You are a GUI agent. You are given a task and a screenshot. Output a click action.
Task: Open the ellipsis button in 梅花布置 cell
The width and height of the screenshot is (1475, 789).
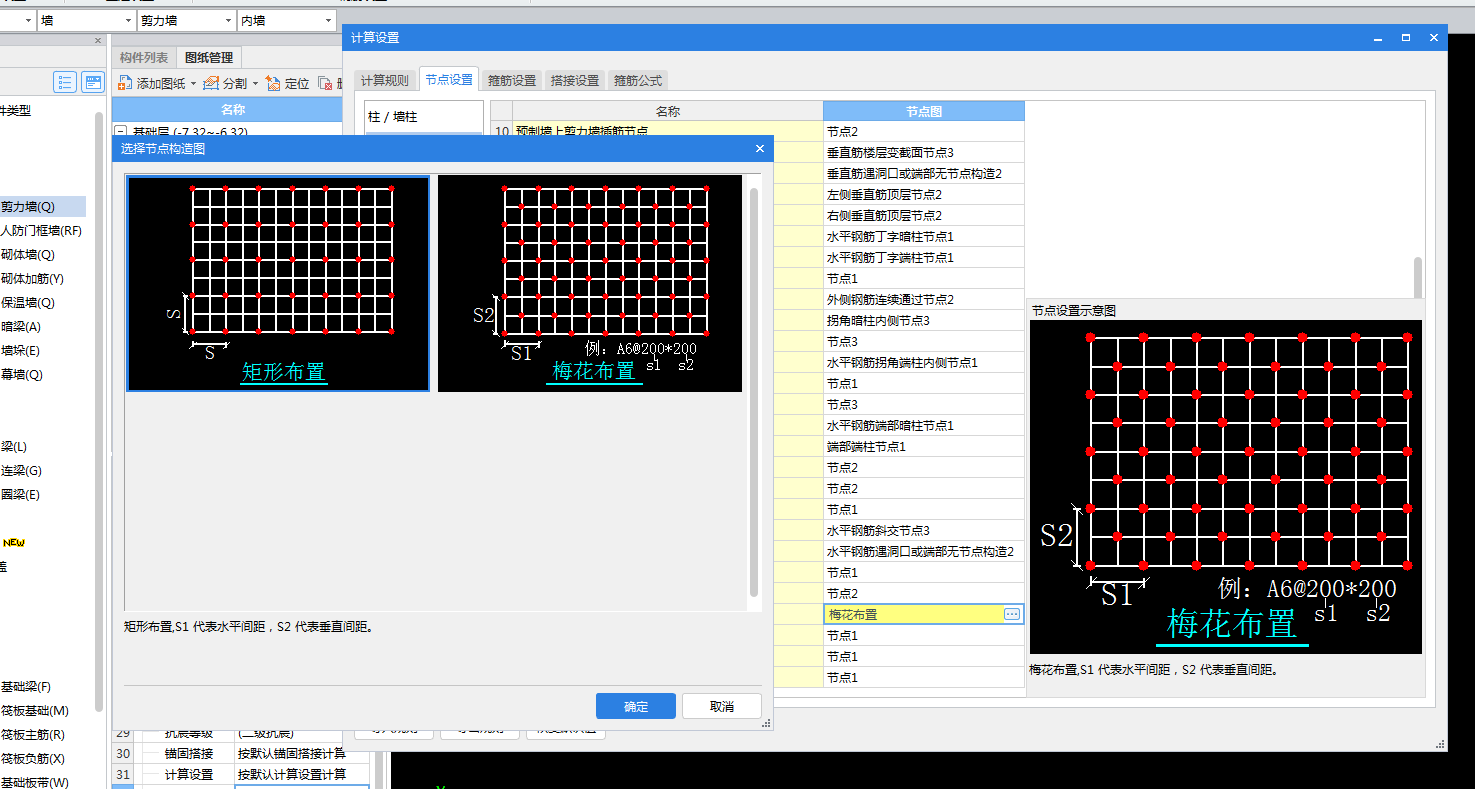[x=1012, y=614]
